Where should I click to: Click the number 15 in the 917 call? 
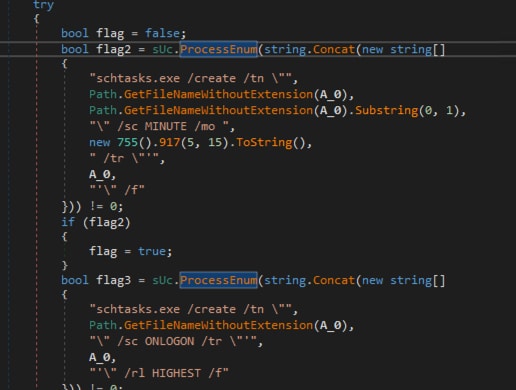215,142
